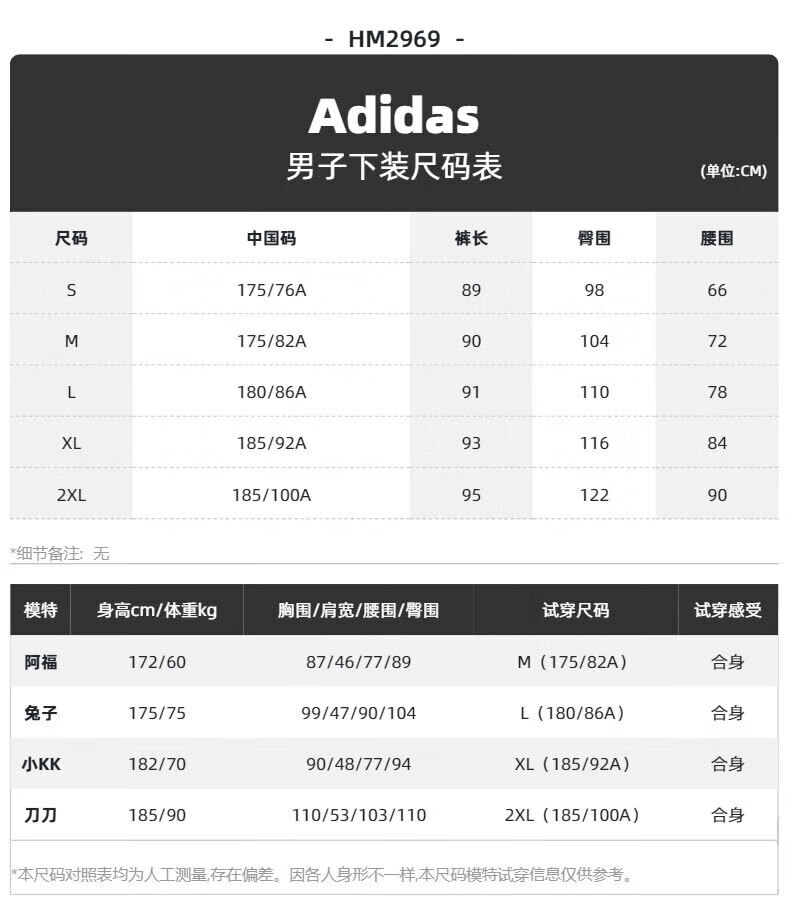Click 小KK try-on size XL（185/92A）
This screenshot has width=790, height=916.
point(572,764)
